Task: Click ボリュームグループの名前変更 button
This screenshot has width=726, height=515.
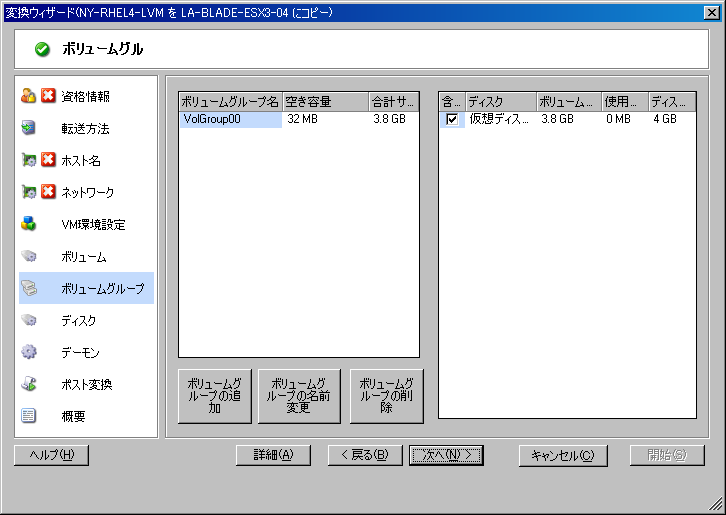Action: pos(299,396)
